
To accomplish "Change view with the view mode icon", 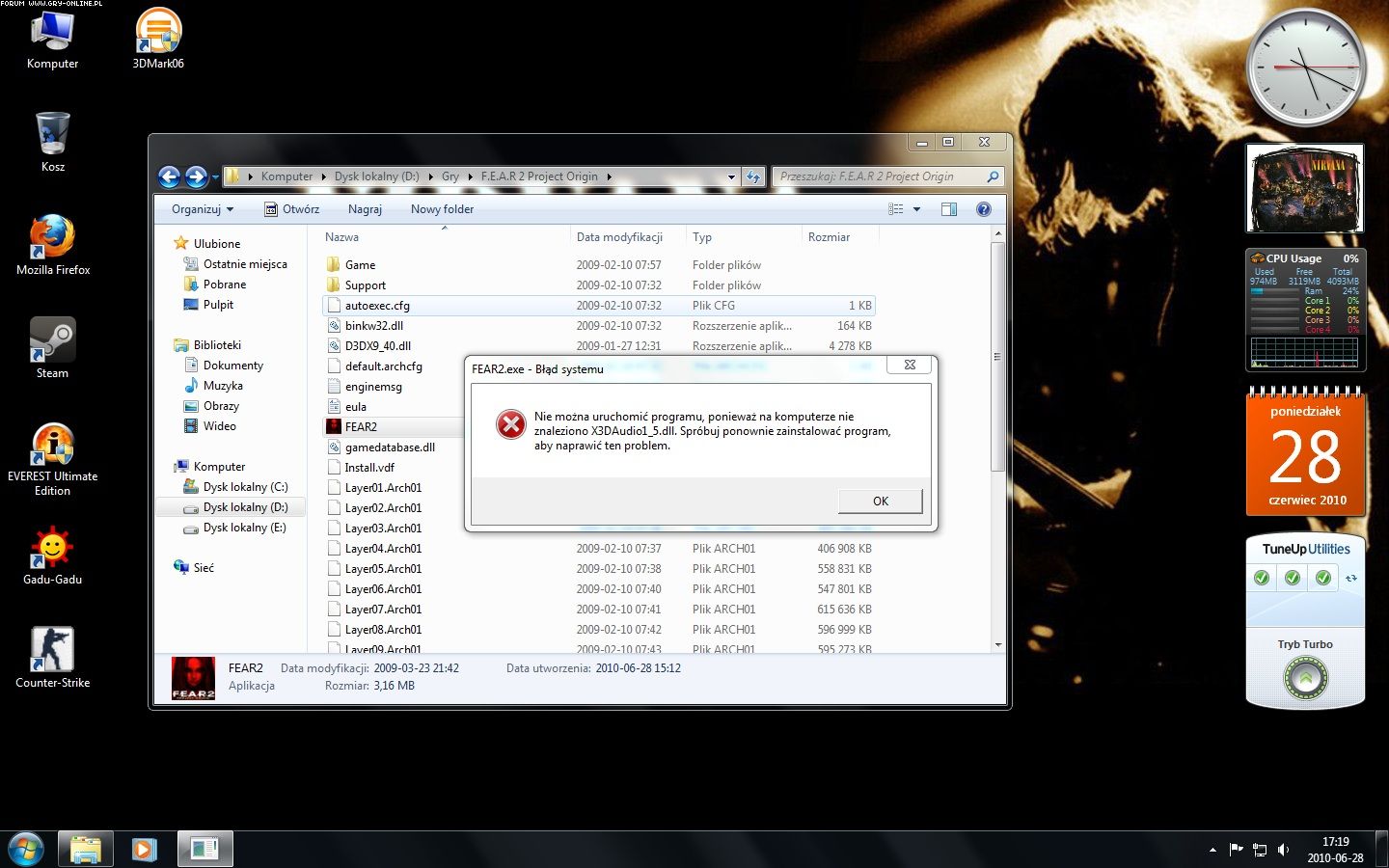I will click(896, 209).
